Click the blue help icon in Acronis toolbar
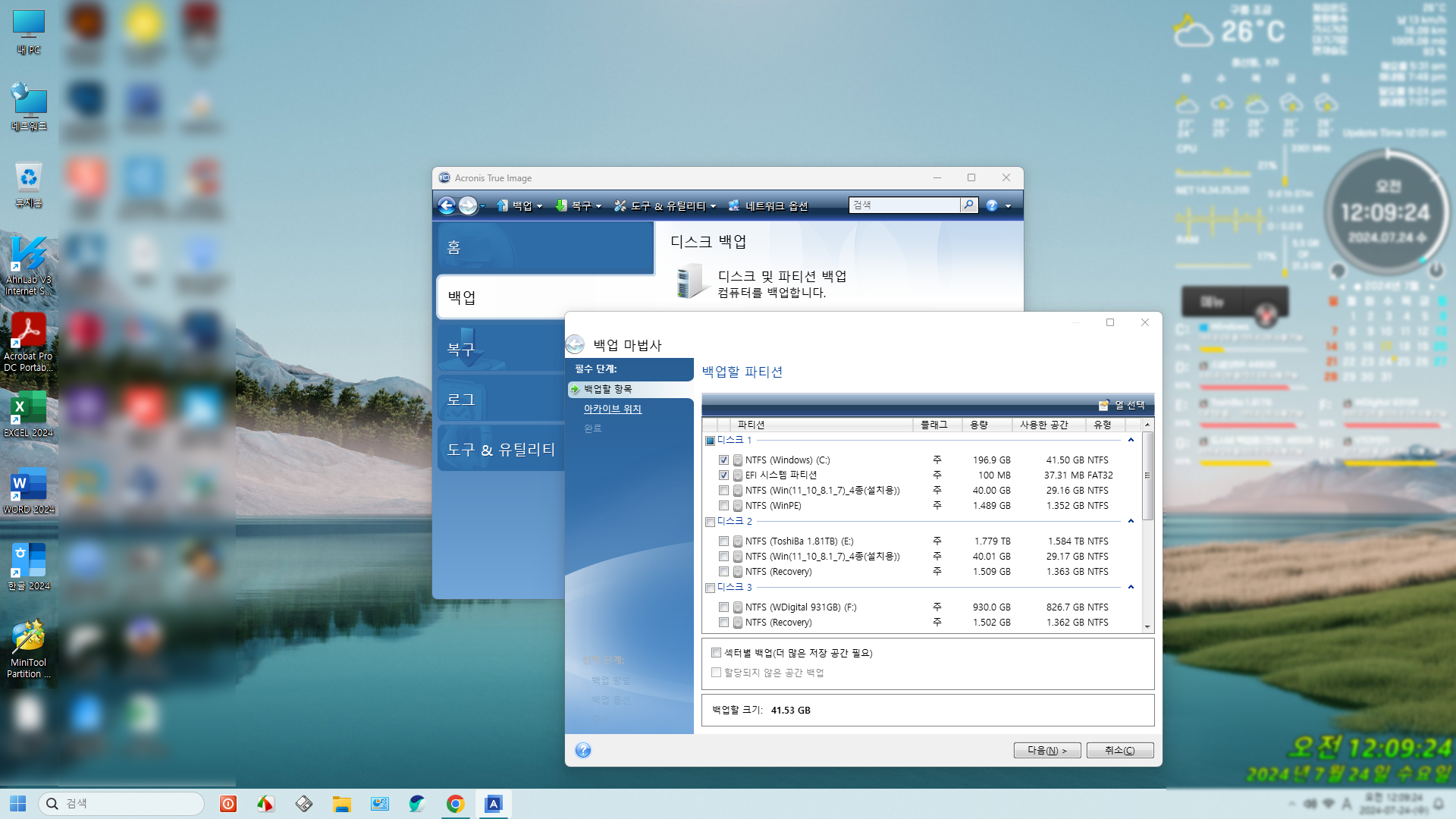 pyautogui.click(x=992, y=206)
